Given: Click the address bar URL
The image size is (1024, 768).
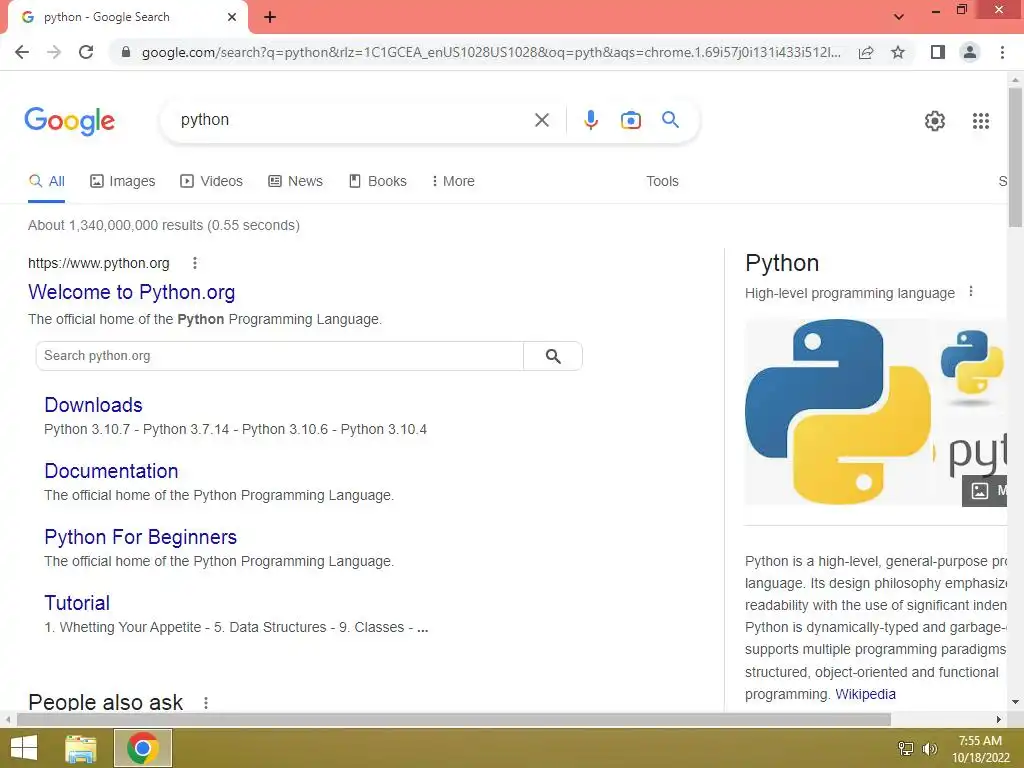Looking at the screenshot, I should pos(491,52).
